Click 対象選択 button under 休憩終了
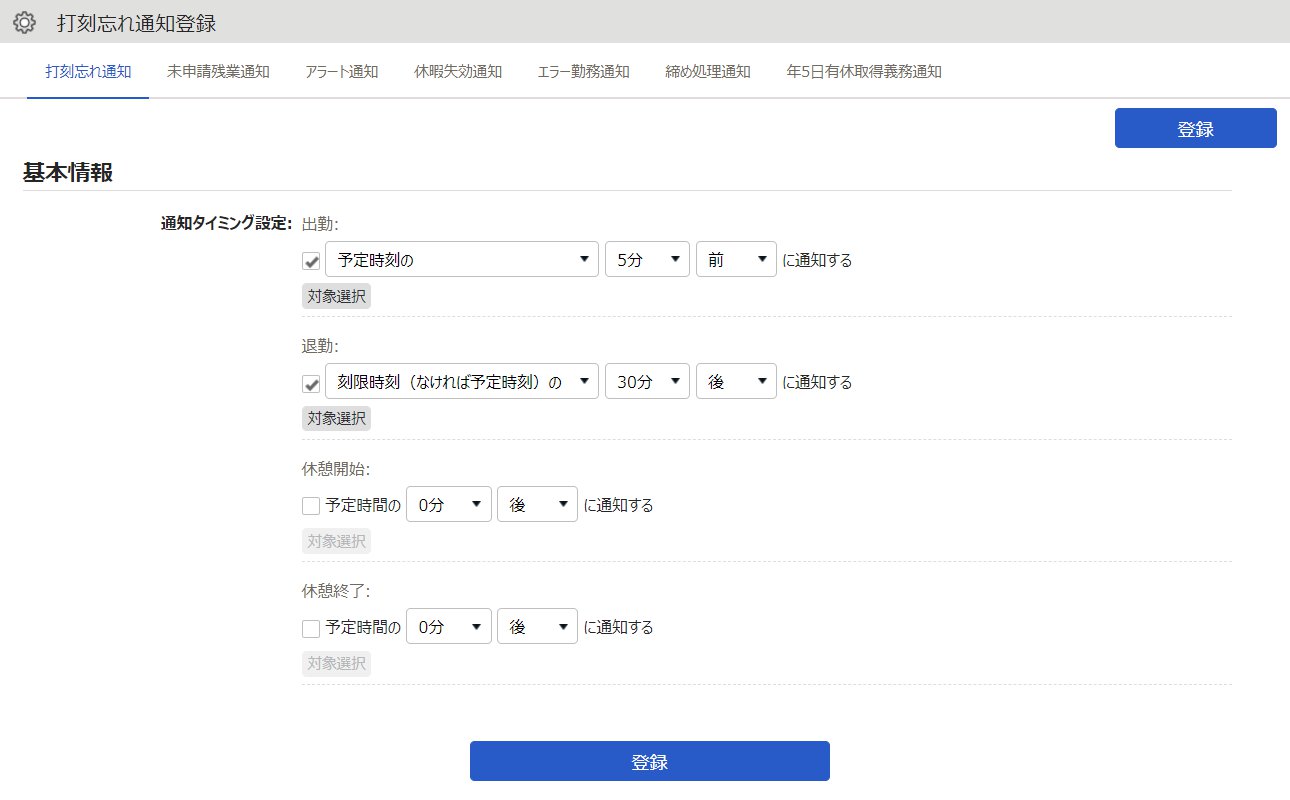The image size is (1290, 800). 336,663
